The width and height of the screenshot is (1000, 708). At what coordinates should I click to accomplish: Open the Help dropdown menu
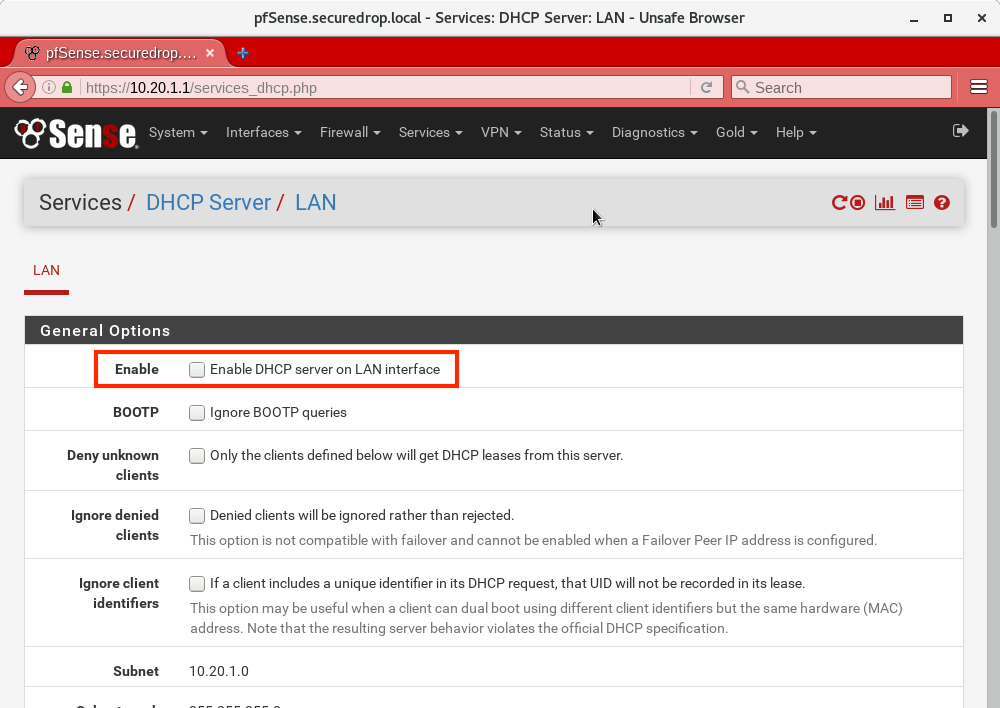tap(796, 132)
